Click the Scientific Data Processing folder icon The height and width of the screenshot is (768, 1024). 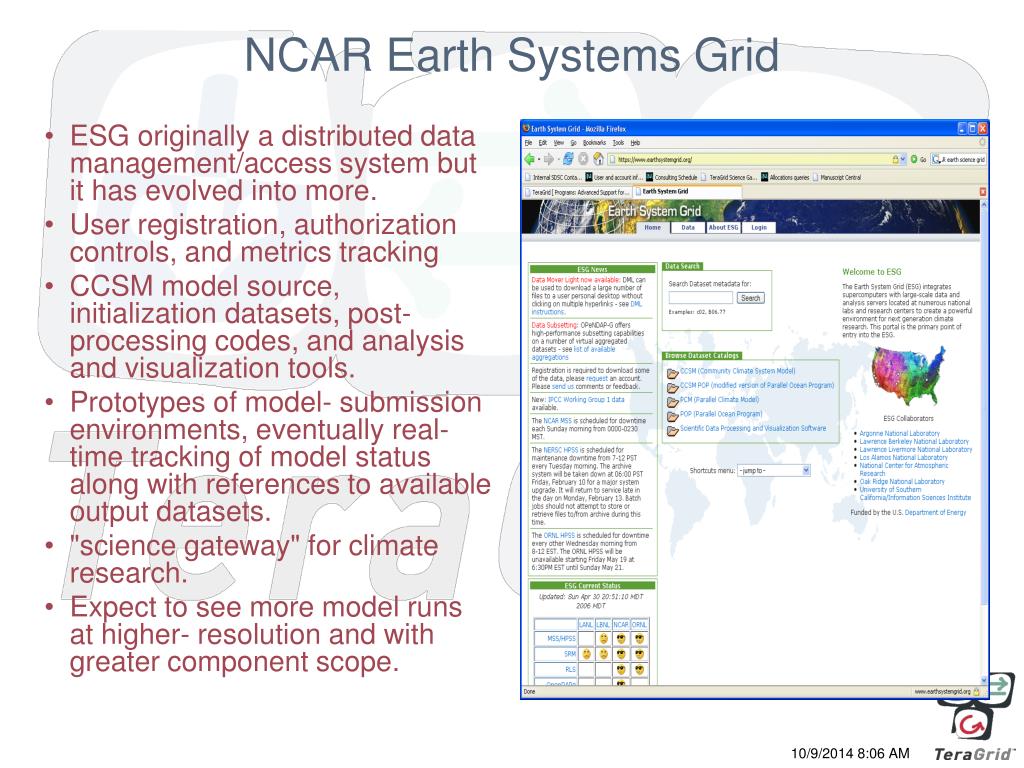[x=673, y=431]
